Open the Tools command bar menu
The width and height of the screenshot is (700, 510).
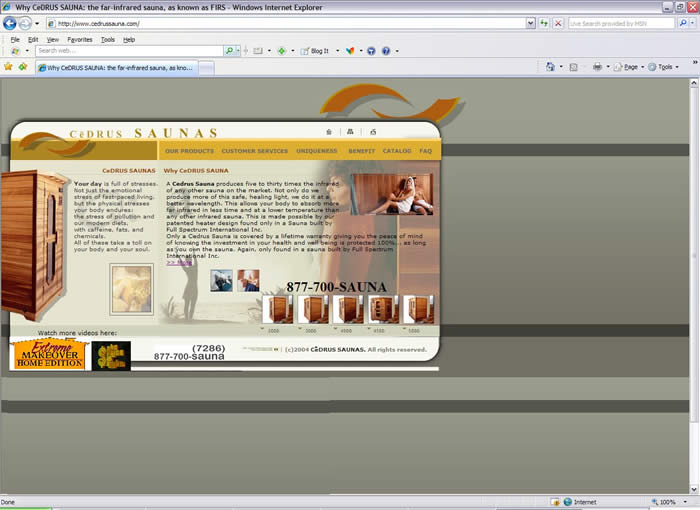(x=663, y=67)
